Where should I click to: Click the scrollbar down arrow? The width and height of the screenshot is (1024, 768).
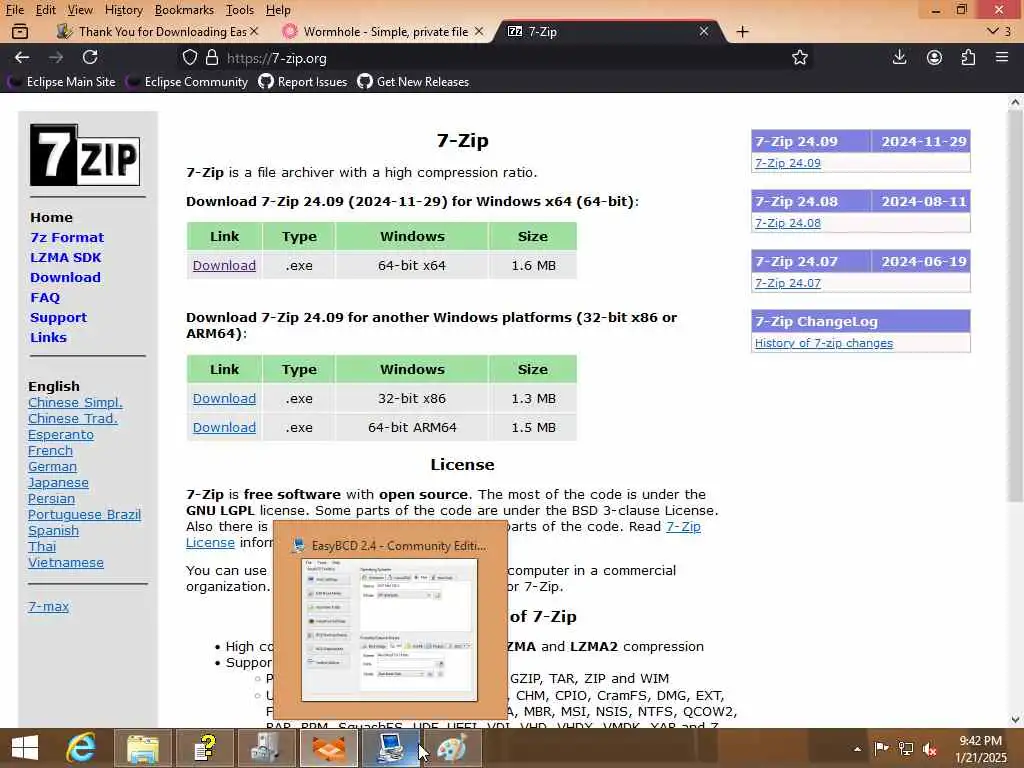click(x=1015, y=720)
